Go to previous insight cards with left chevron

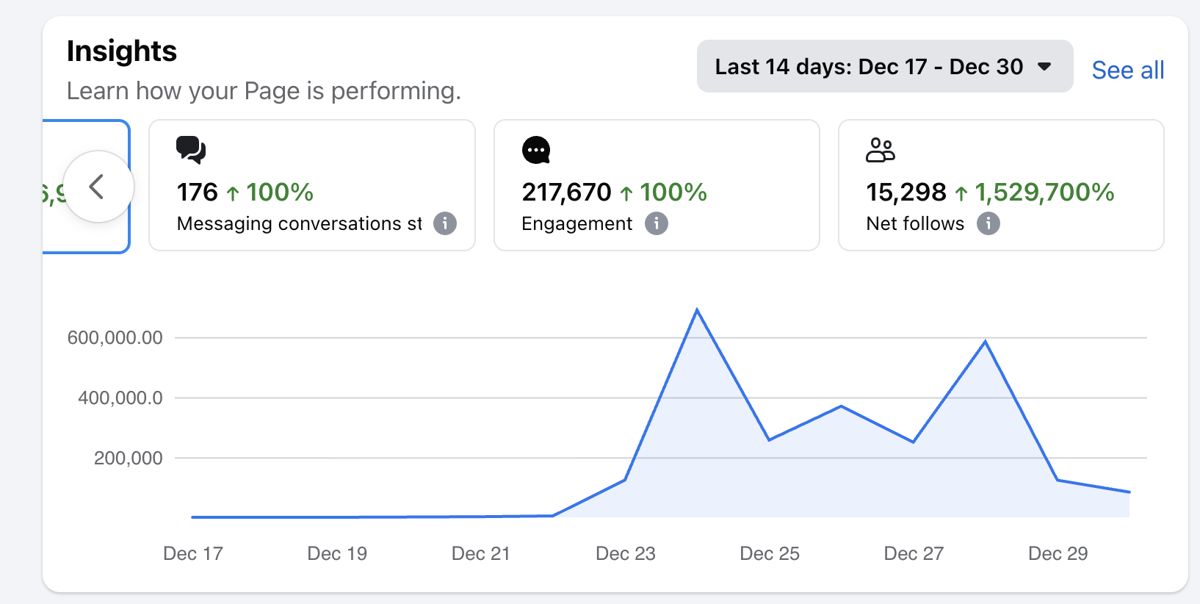(97, 186)
